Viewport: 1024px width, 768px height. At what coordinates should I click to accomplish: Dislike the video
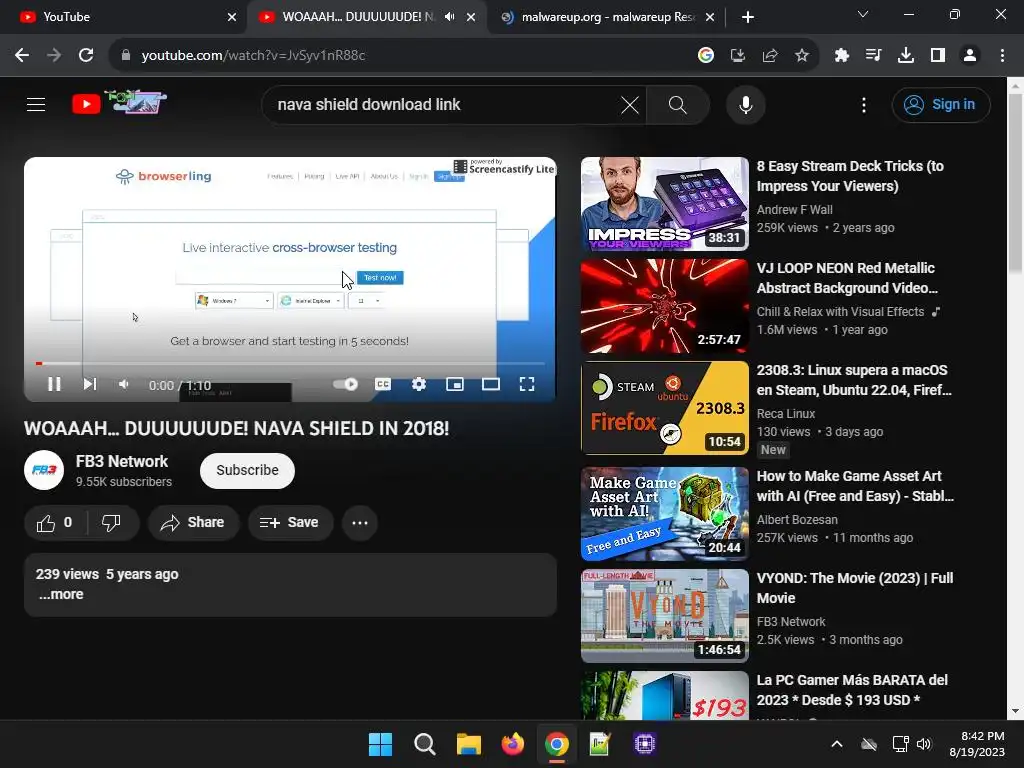(x=112, y=522)
